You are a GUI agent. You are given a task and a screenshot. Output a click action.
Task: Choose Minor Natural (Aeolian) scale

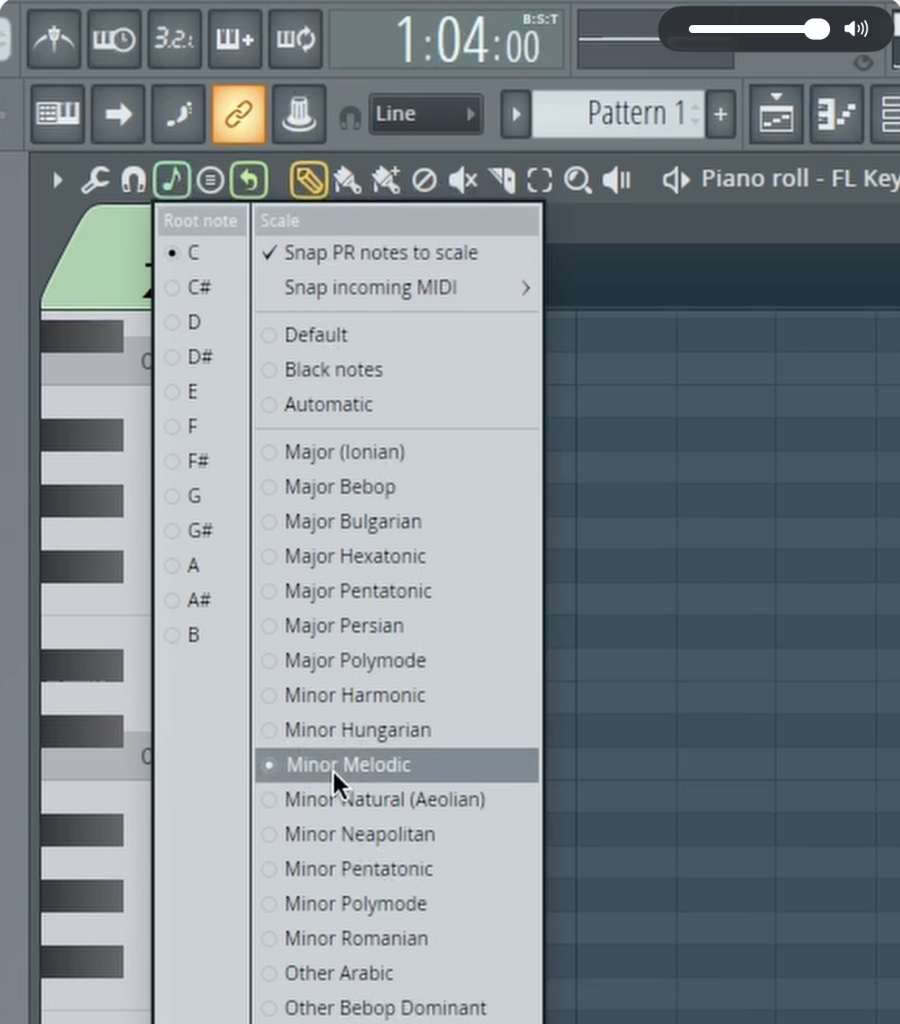(x=384, y=799)
